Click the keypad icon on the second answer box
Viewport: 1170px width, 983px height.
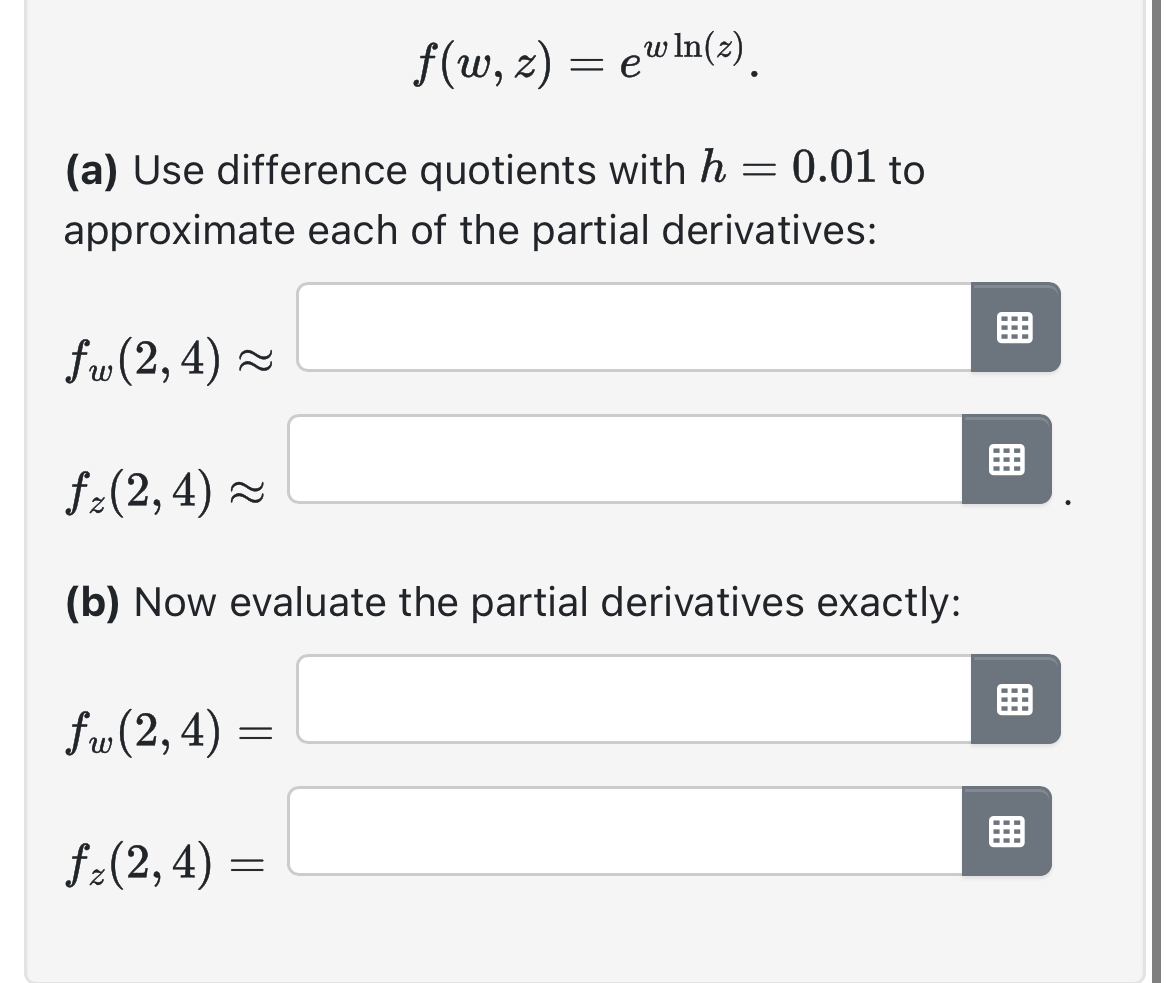click(x=1007, y=460)
